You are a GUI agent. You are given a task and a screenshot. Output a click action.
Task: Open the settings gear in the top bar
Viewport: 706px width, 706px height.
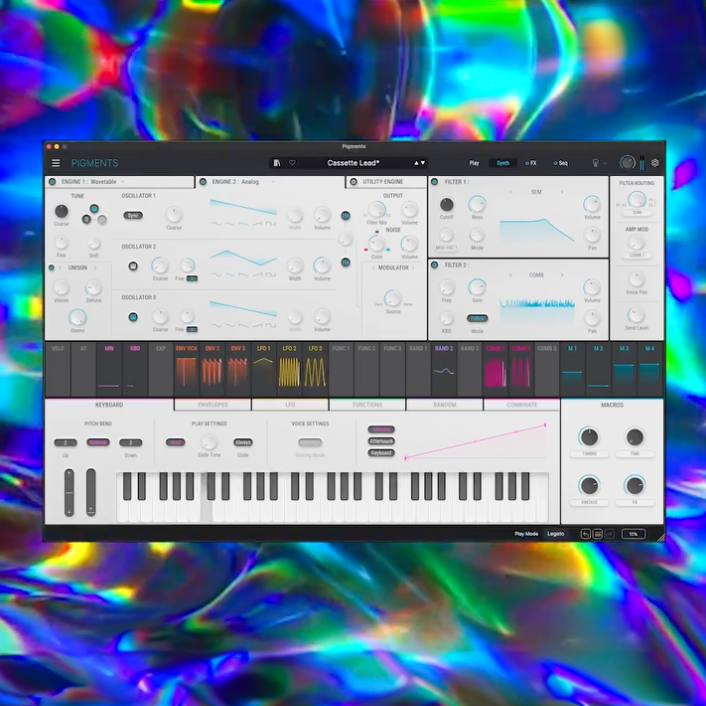pyautogui.click(x=655, y=163)
